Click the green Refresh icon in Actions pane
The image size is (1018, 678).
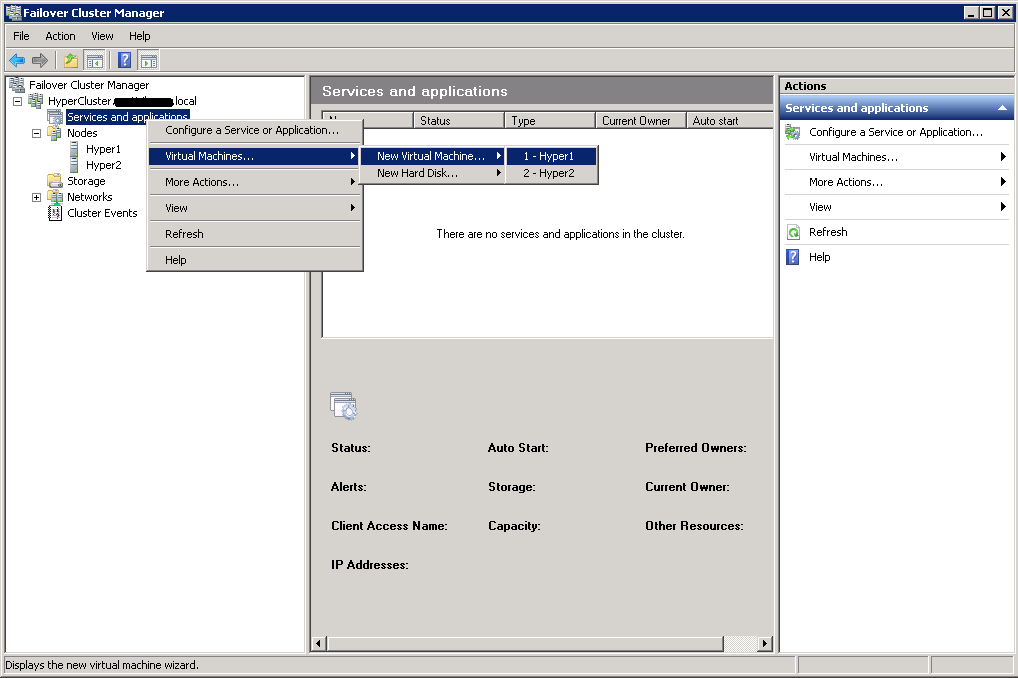(x=793, y=232)
